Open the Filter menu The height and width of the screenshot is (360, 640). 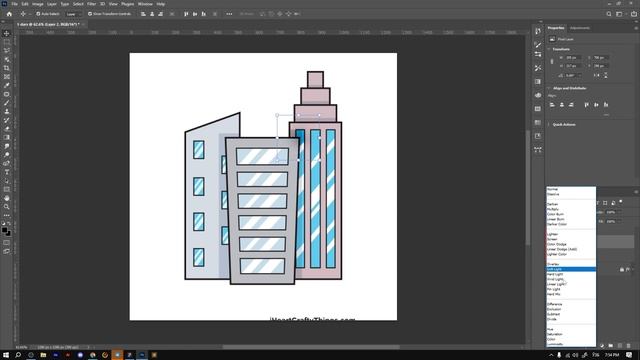point(91,4)
